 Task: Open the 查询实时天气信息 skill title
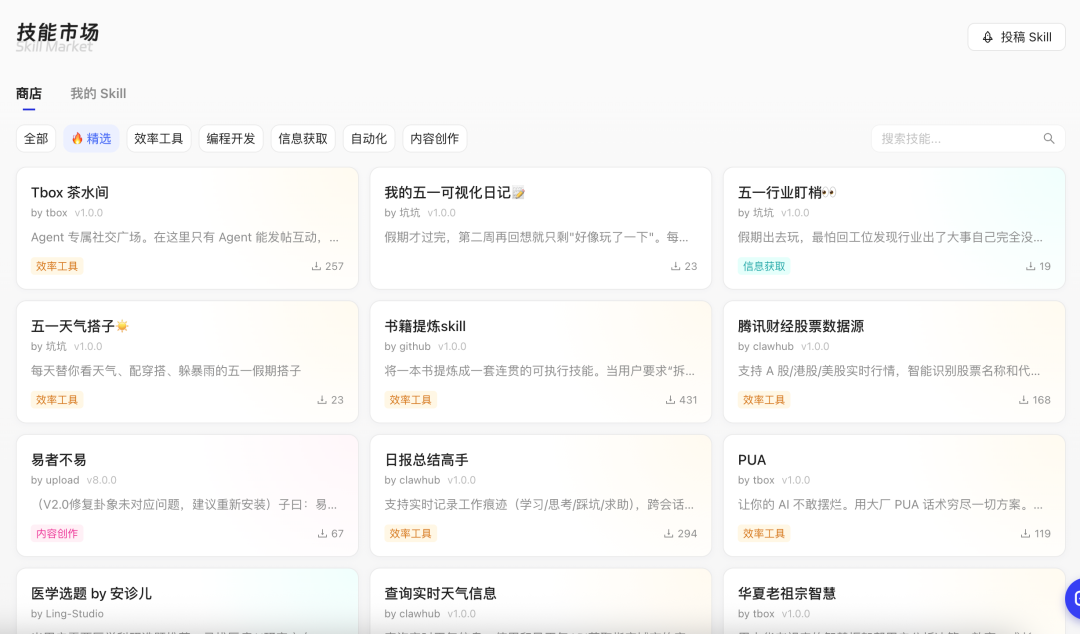pos(440,594)
